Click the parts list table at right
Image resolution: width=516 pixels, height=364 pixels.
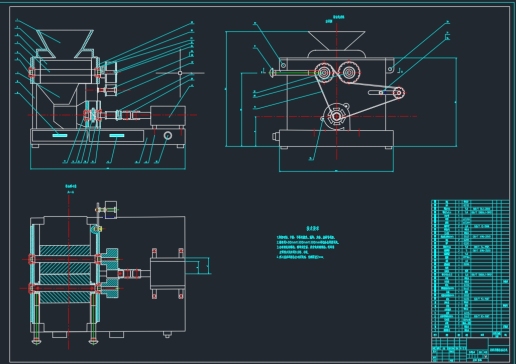click(470, 268)
